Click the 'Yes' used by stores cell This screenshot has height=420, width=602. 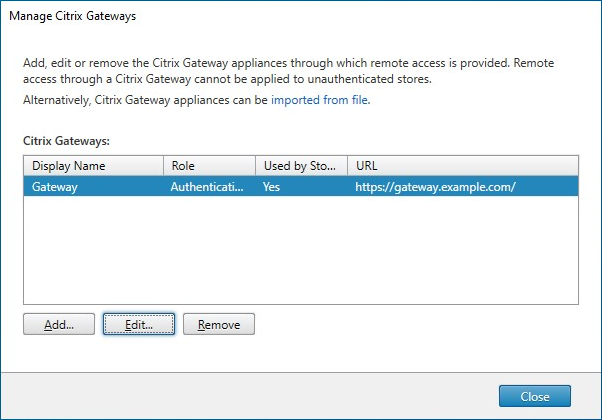click(x=272, y=186)
